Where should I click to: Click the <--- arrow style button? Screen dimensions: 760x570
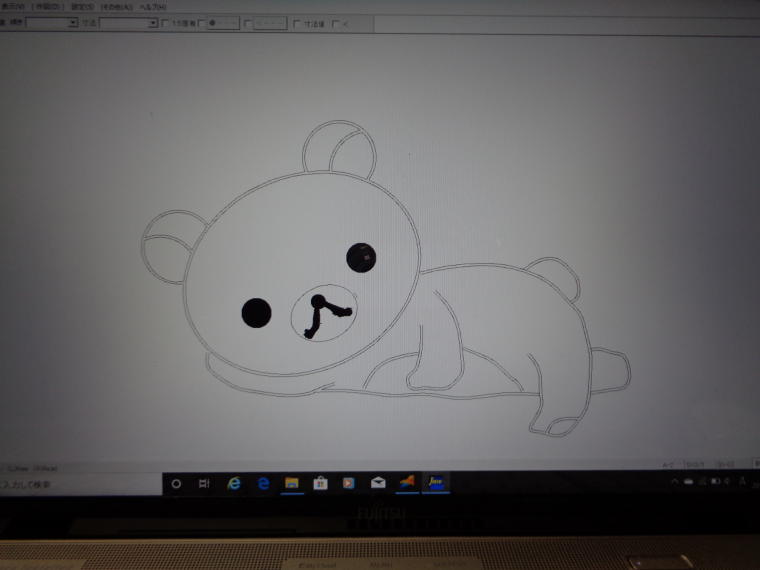click(270, 23)
